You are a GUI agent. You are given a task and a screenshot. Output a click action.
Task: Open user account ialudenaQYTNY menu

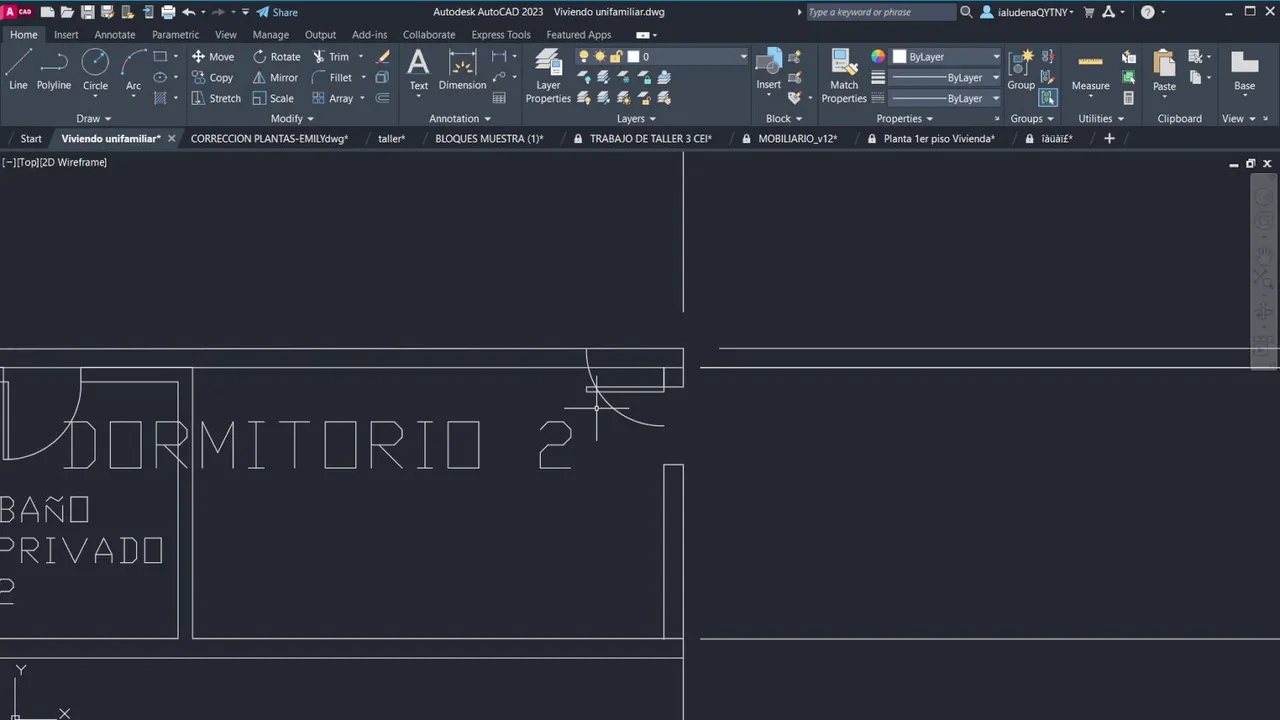(x=1029, y=12)
